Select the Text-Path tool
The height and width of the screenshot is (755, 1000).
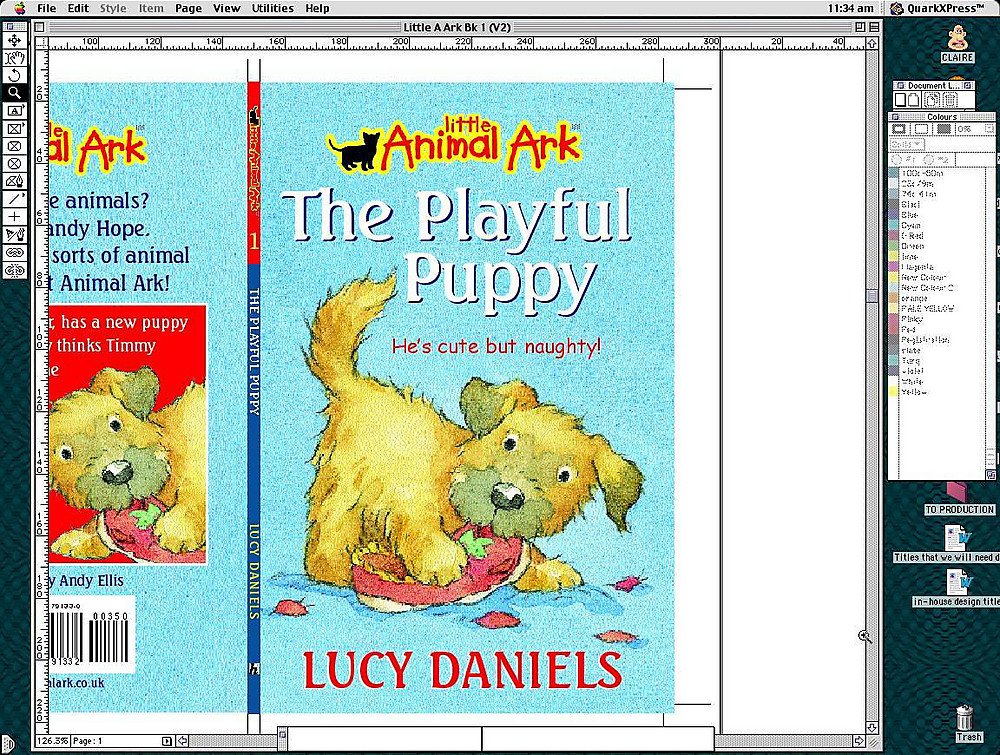tap(14, 235)
